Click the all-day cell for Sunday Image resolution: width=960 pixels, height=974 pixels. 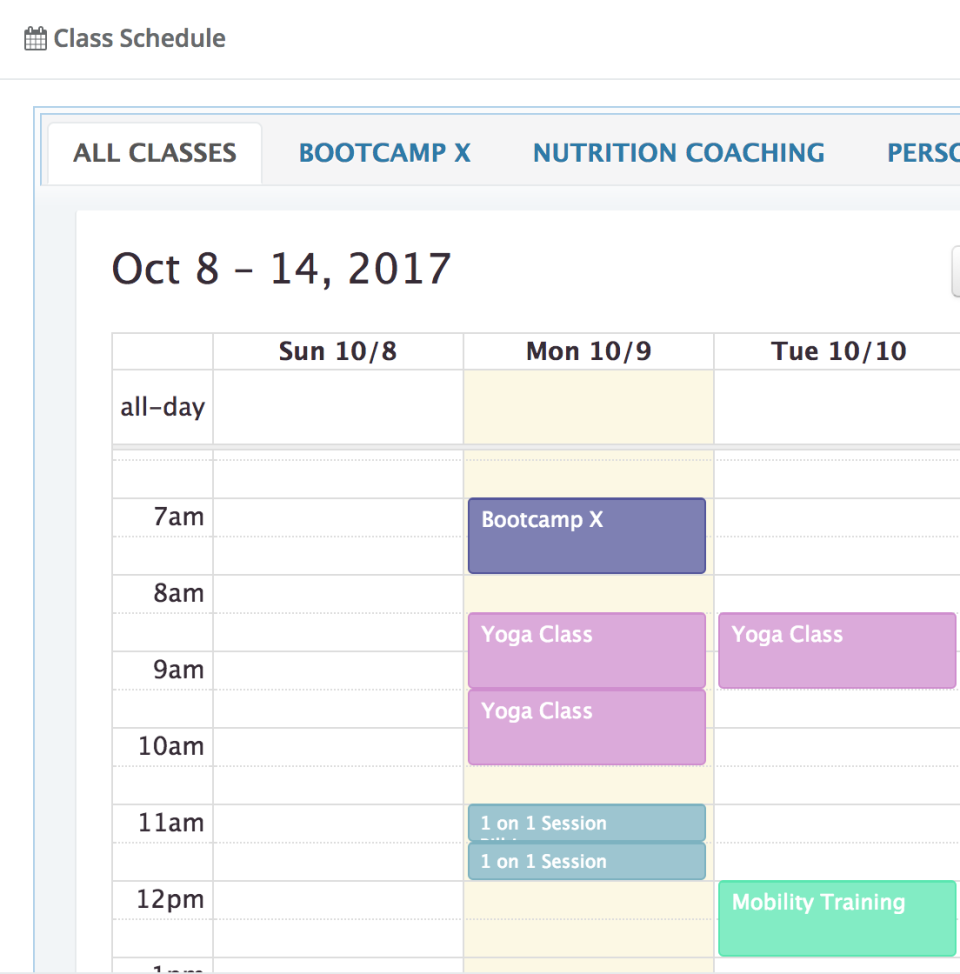[x=338, y=407]
